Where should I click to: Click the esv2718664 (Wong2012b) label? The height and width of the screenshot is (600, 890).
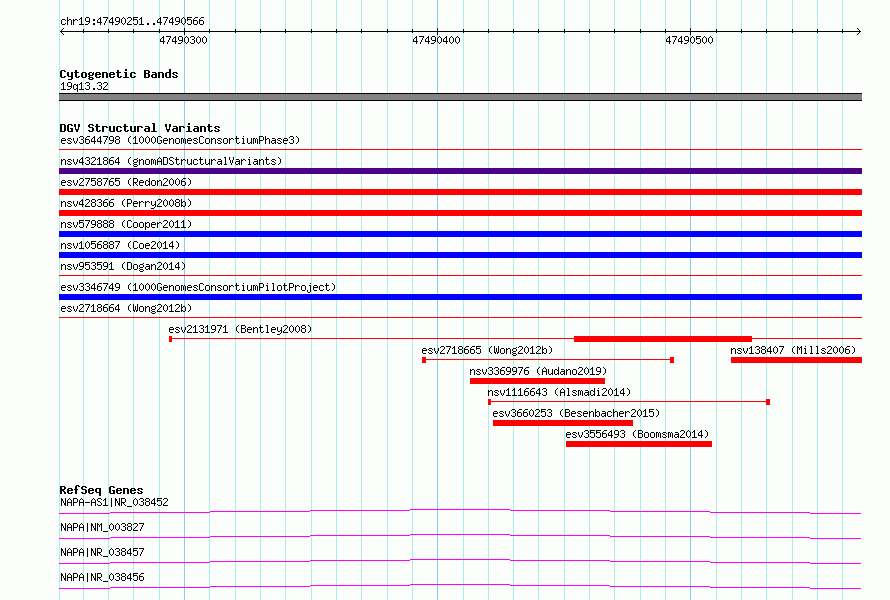click(x=126, y=308)
